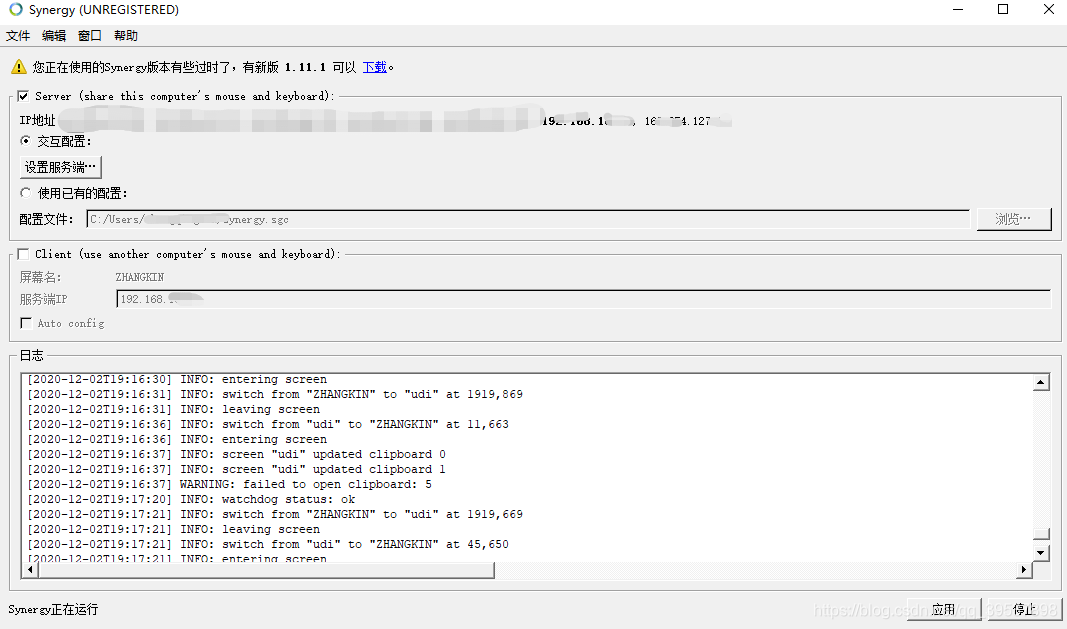
Task: Close the Synergy window
Action: click(x=1049, y=10)
